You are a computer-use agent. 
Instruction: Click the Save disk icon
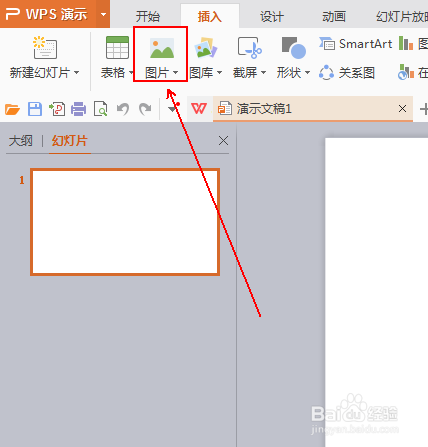35,109
